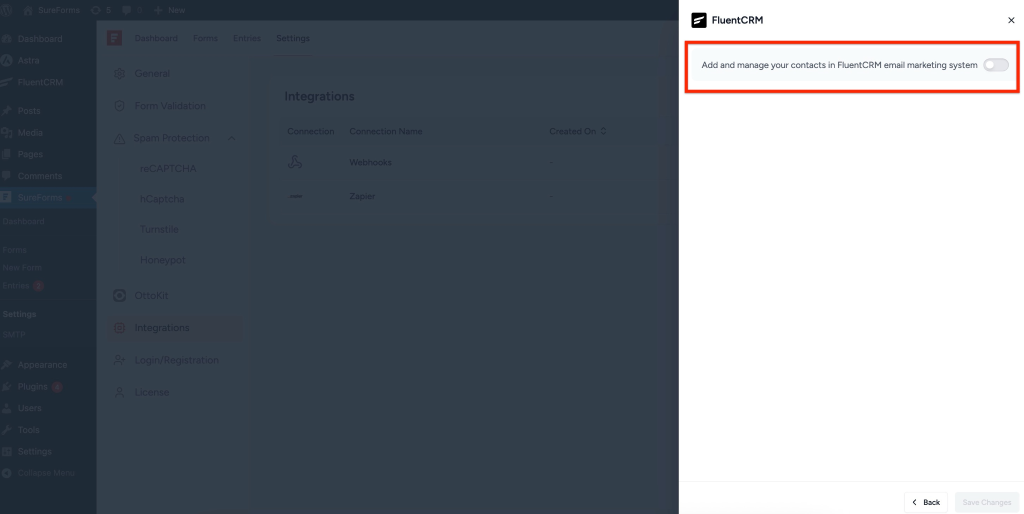Open Turnstile settings
The height and width of the screenshot is (514, 1024).
point(159,229)
